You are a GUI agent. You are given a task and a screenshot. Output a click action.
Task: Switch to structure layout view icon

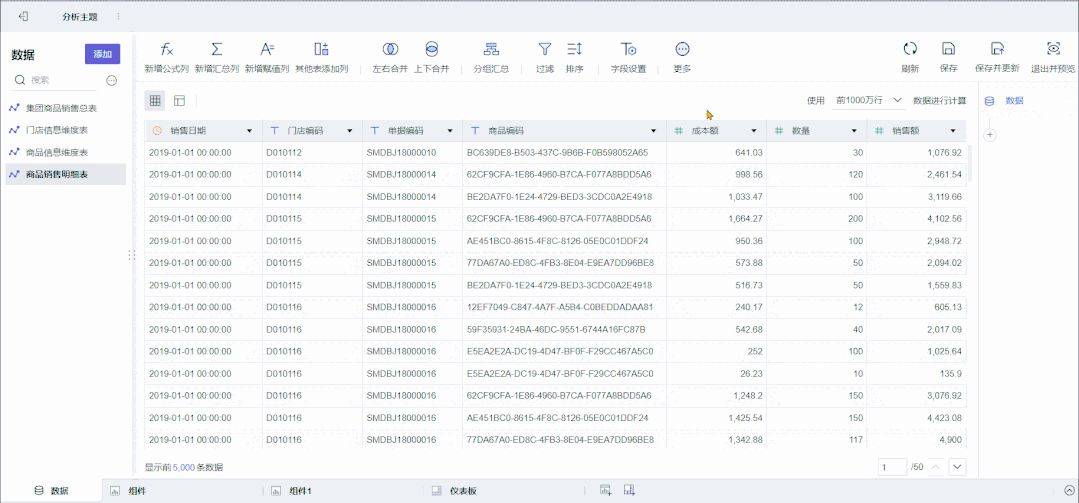(x=180, y=100)
